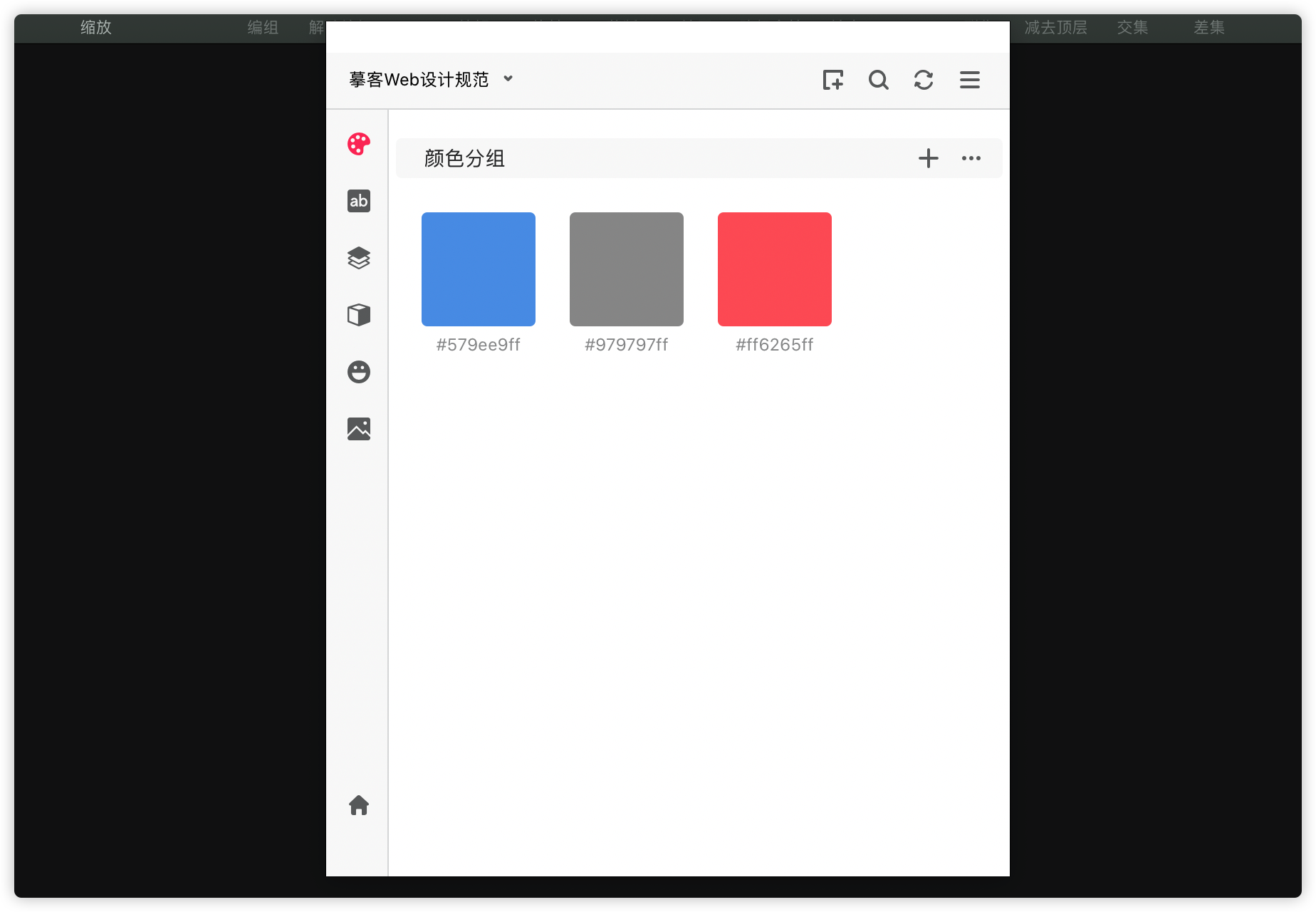Click the 缩放 toolbar item
This screenshot has width=1316, height=912.
(96, 28)
